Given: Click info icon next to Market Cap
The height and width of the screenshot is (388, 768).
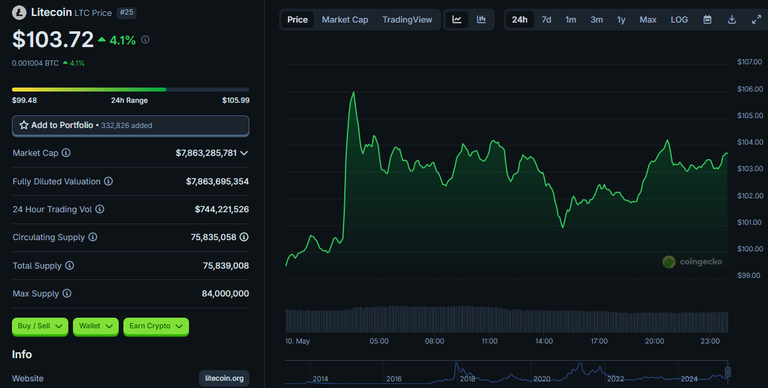Looking at the screenshot, I should (x=66, y=153).
